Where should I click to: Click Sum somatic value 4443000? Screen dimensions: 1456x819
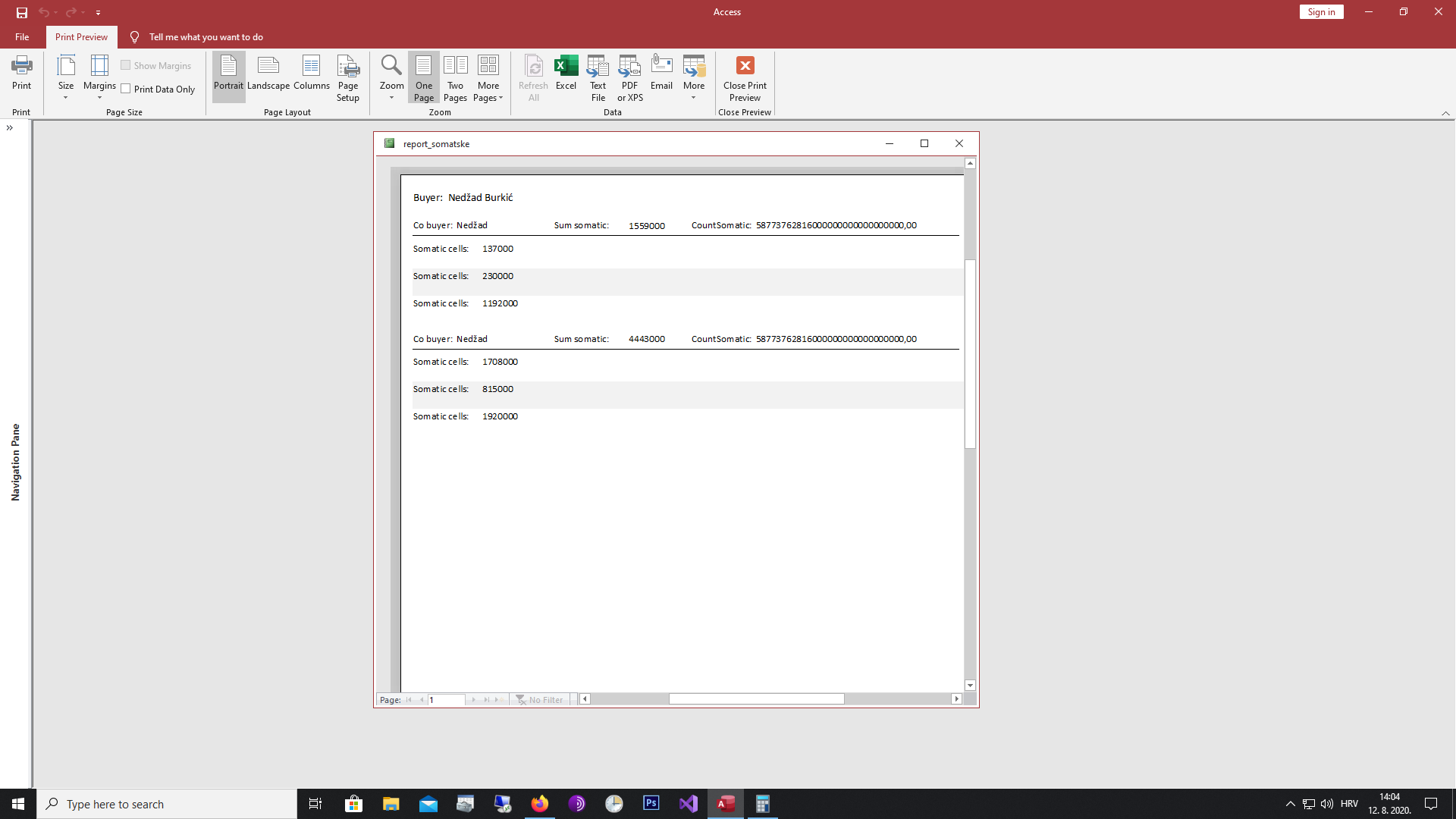point(647,339)
